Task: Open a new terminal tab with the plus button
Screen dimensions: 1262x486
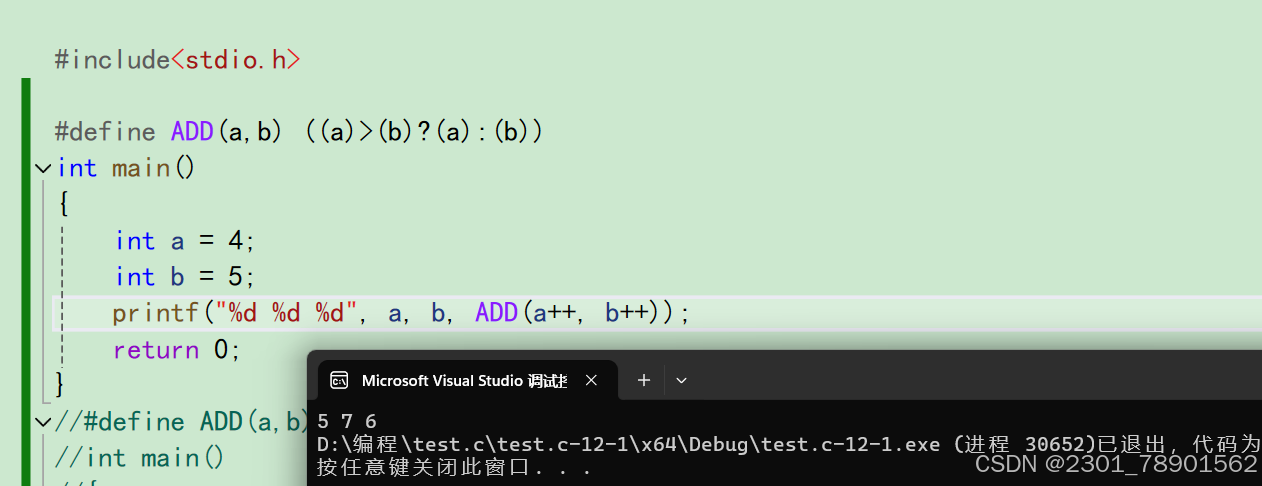Action: 644,380
